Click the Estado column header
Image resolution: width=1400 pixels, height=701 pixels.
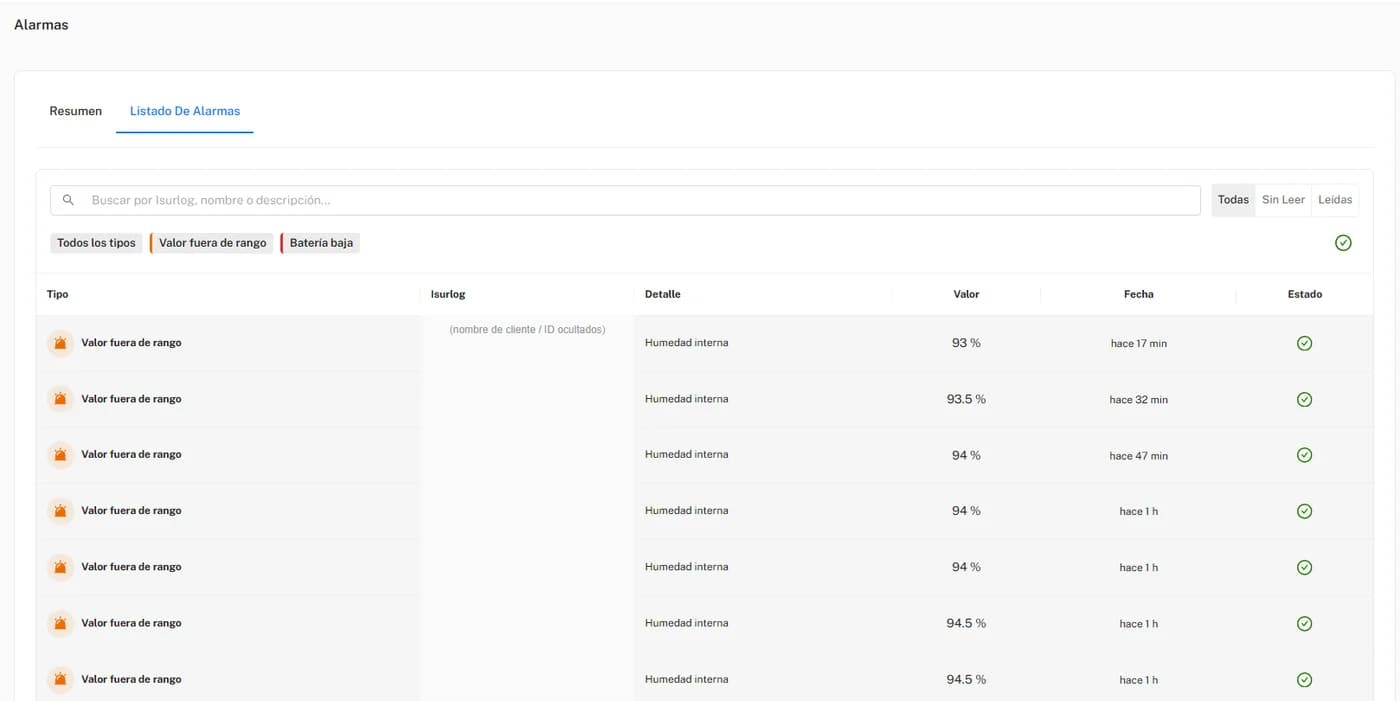tap(1305, 294)
